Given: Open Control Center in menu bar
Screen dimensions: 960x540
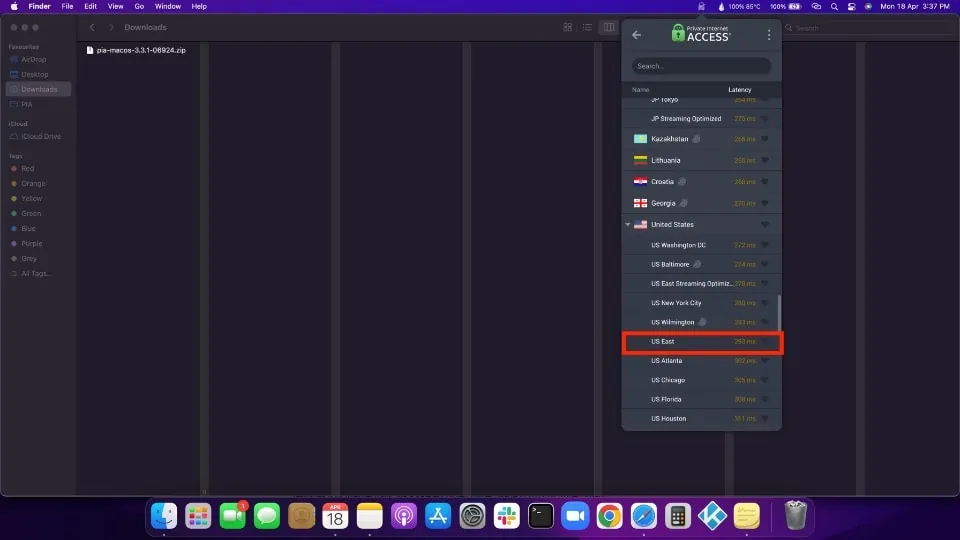Looking at the screenshot, I should pyautogui.click(x=851, y=6).
